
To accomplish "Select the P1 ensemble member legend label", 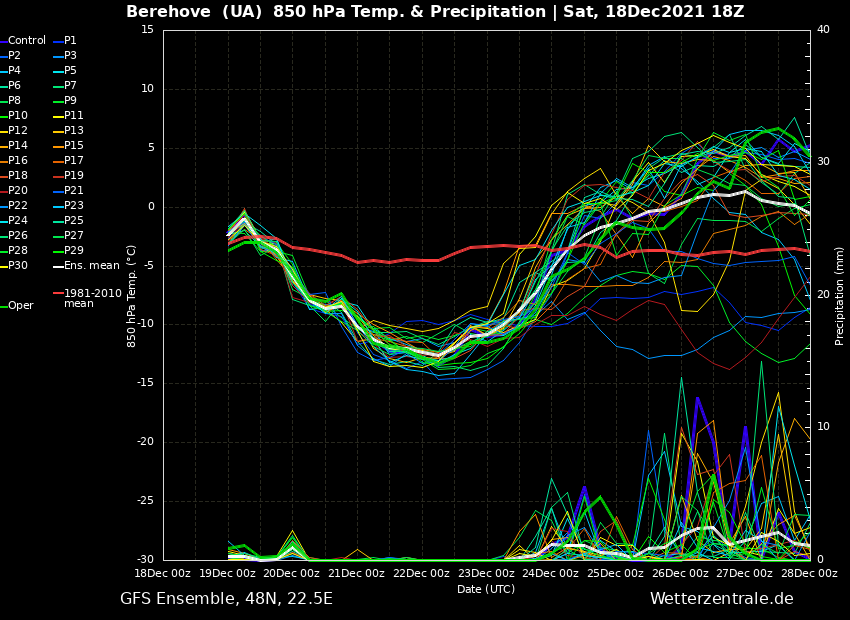I will pyautogui.click(x=70, y=41).
